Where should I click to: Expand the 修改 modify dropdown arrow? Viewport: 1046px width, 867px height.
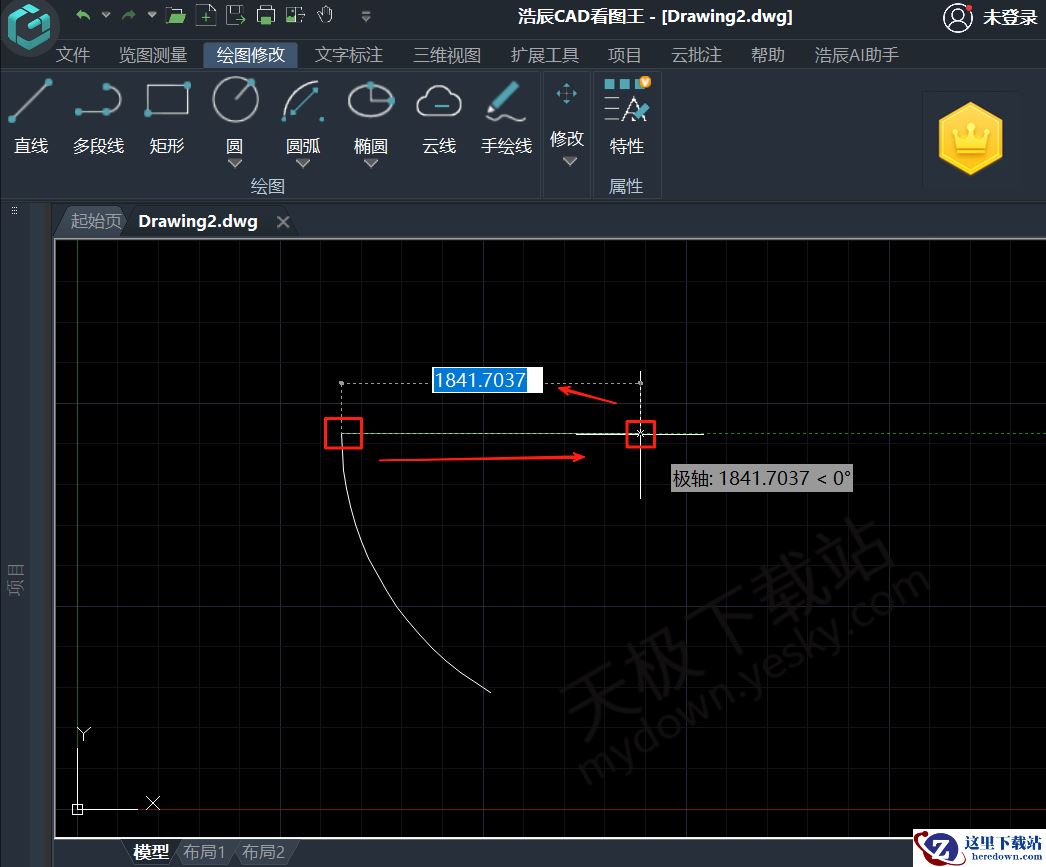(x=569, y=161)
